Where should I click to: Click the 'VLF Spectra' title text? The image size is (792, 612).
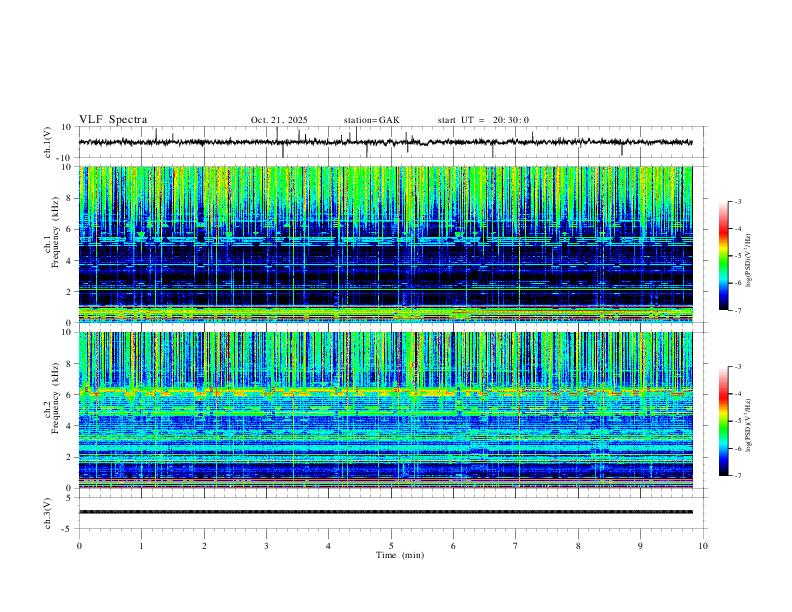(113, 120)
